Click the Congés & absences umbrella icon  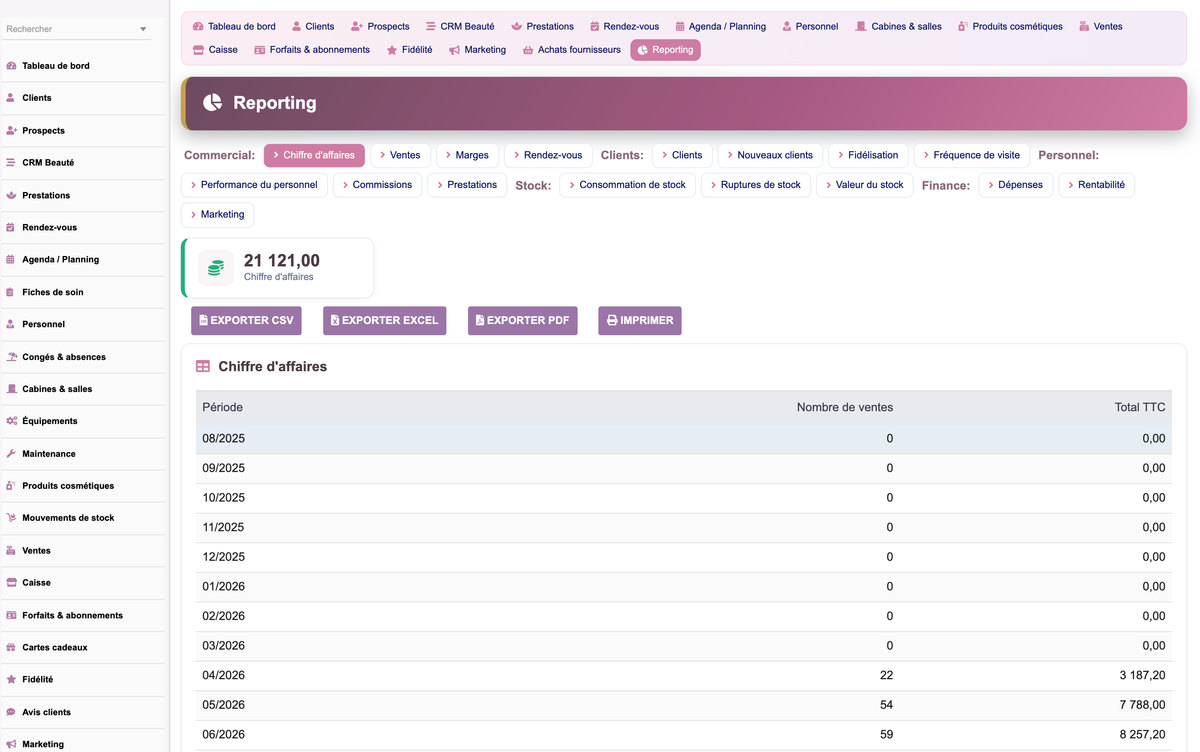11,357
